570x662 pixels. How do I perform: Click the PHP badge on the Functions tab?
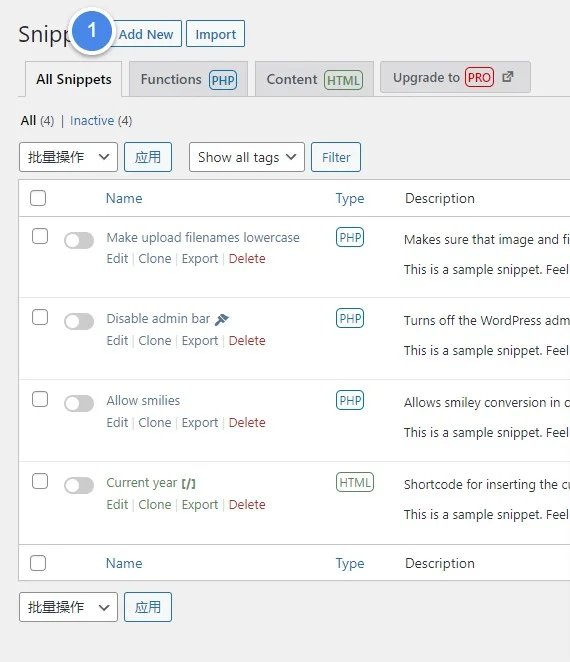click(223, 80)
